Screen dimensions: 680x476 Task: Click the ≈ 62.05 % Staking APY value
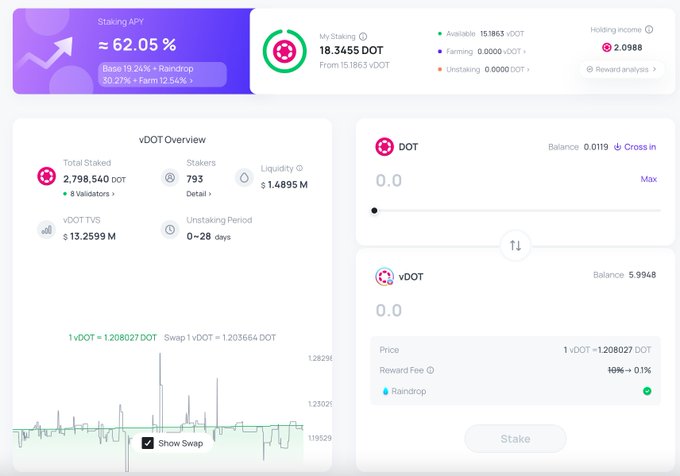pyautogui.click(x=137, y=45)
